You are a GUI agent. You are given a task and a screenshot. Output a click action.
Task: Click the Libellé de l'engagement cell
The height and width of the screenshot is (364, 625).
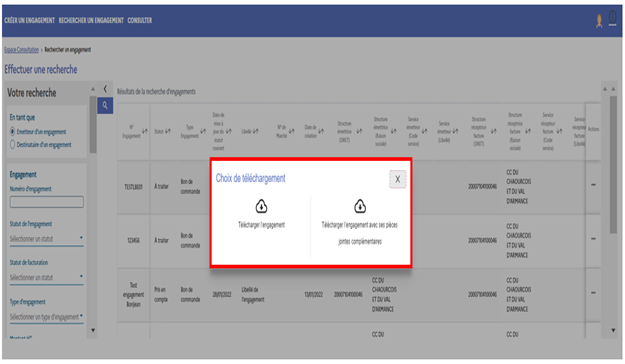click(253, 295)
